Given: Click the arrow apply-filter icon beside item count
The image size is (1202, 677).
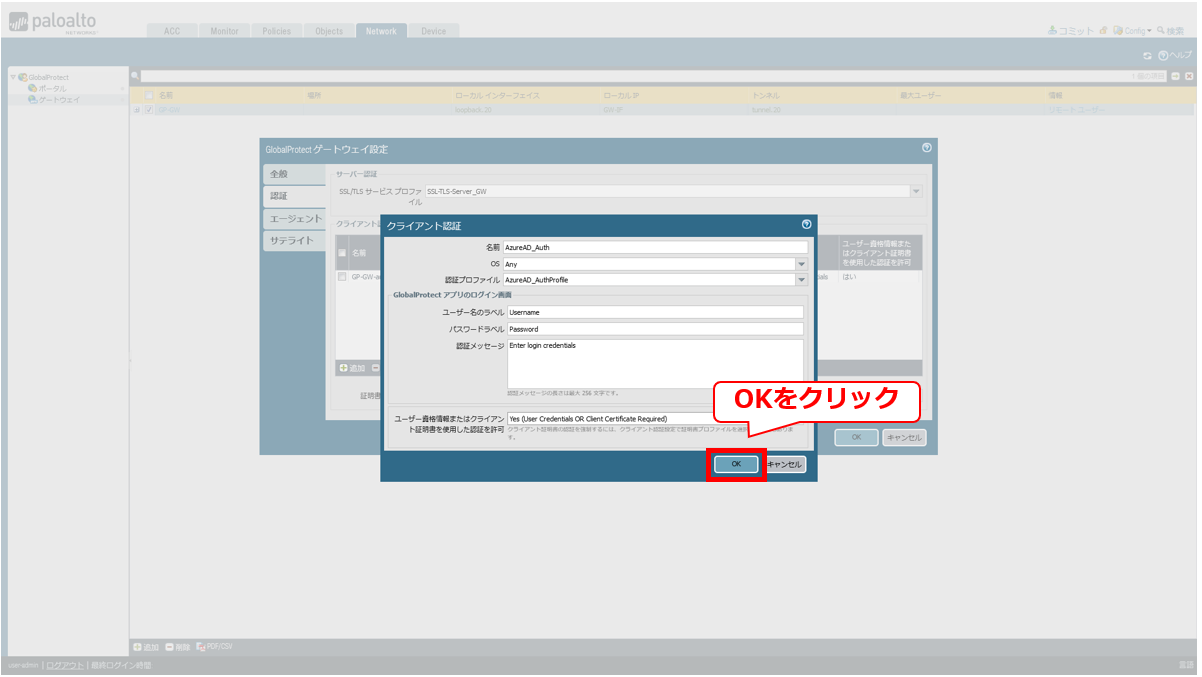Looking at the screenshot, I should (1176, 76).
